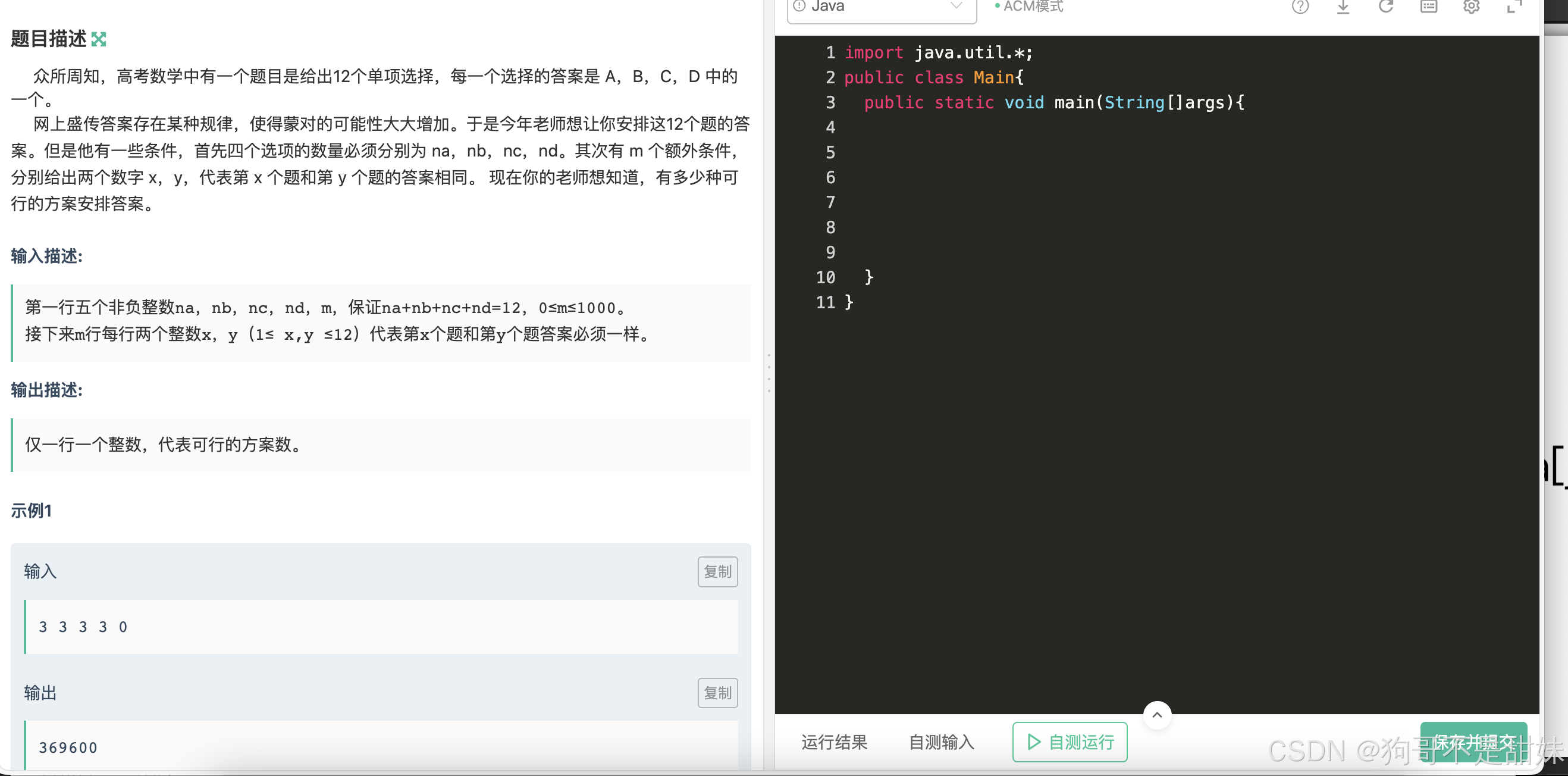This screenshot has width=1568, height=776.
Task: Click sample input text '3 3 3 3 0'
Action: coord(83,627)
